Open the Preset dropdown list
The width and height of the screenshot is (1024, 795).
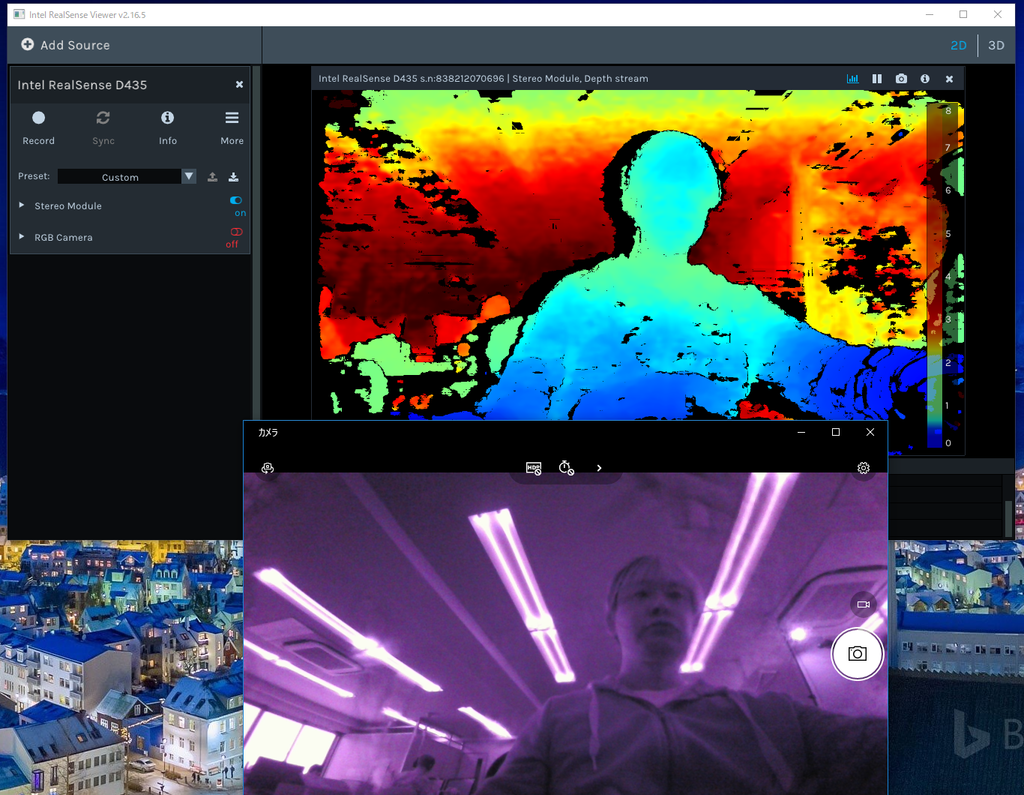pos(188,176)
